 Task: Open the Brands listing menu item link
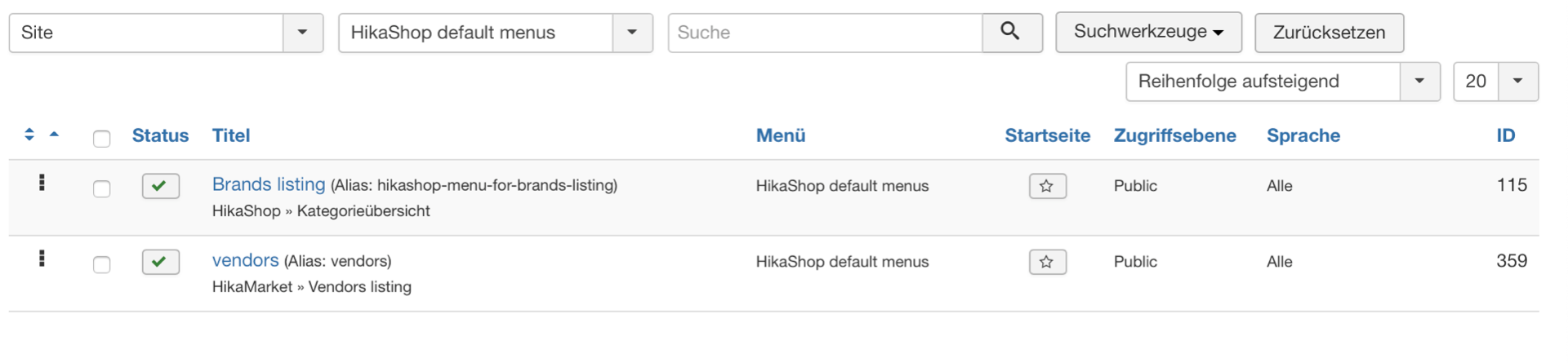(269, 184)
